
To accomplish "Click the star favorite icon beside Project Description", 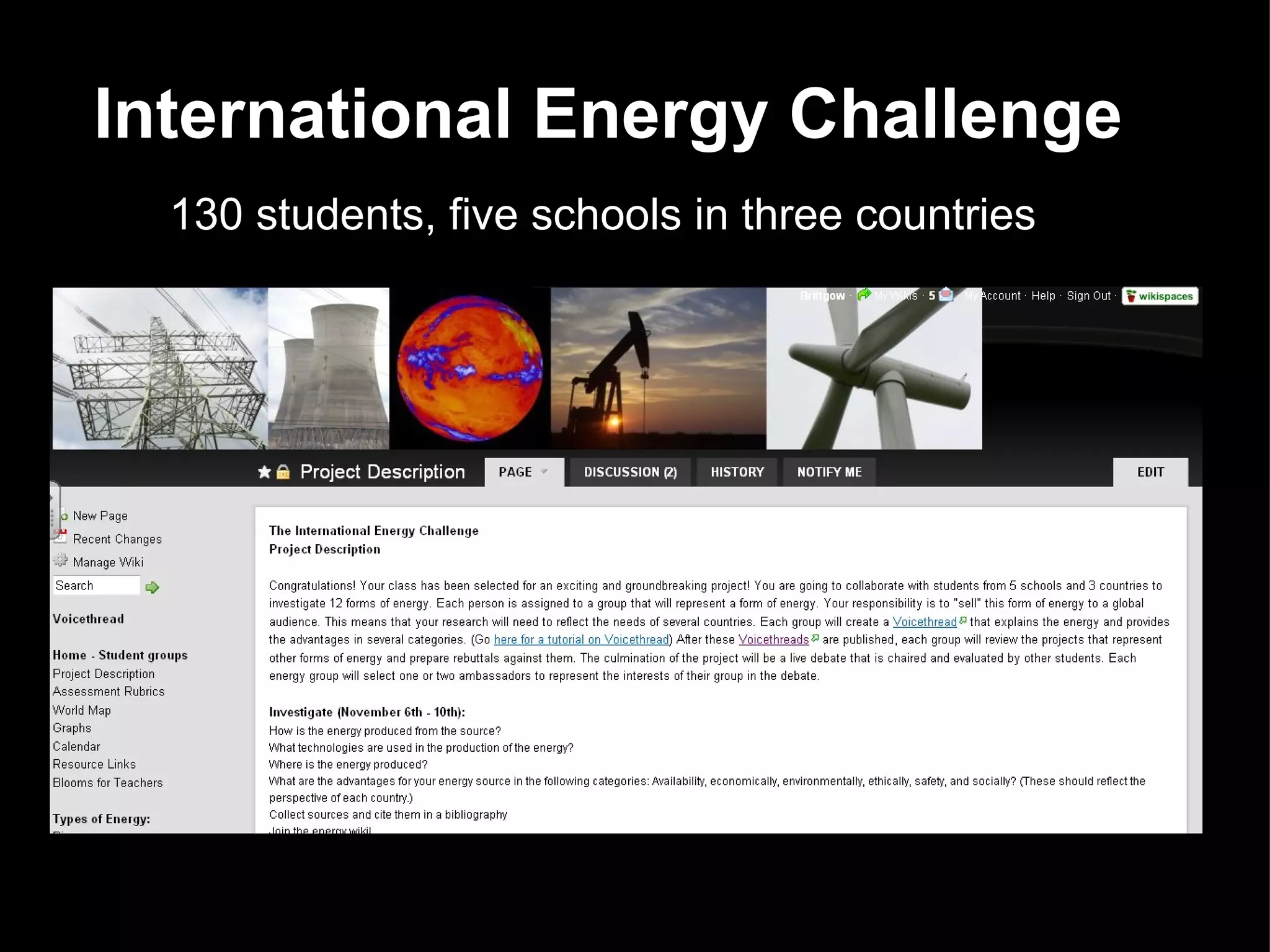I will [x=264, y=472].
